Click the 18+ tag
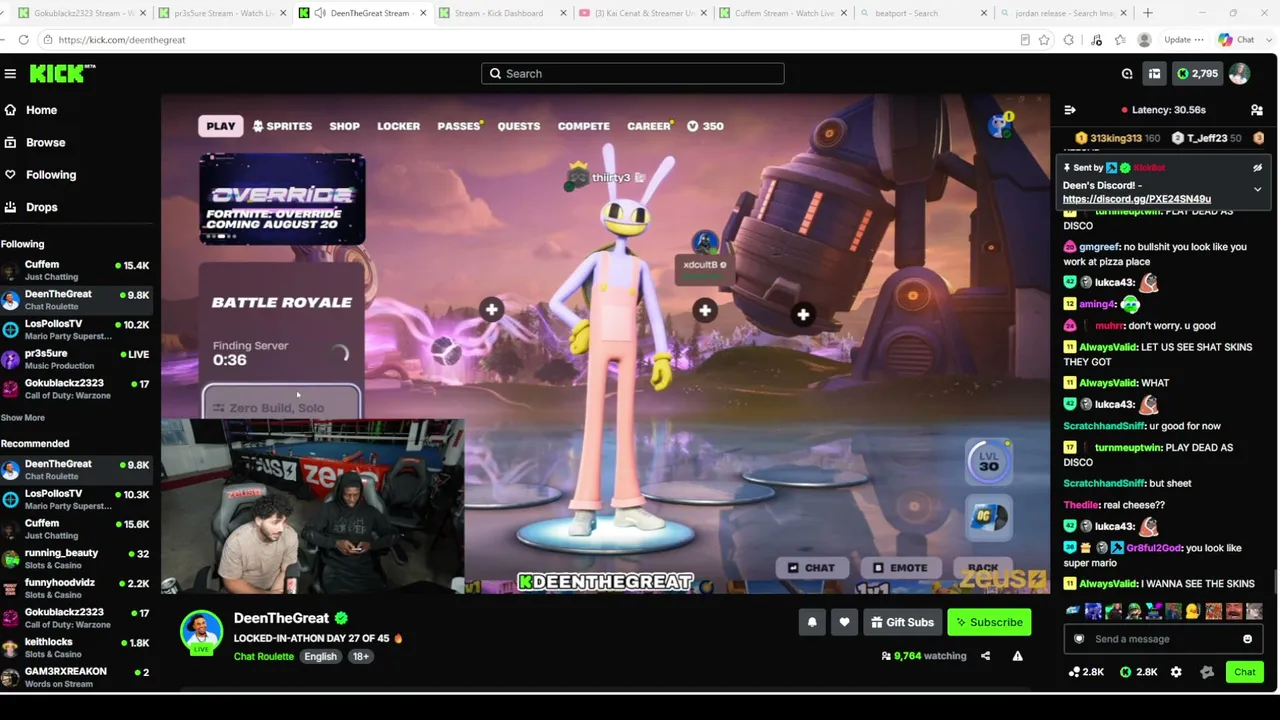The height and width of the screenshot is (720, 1280). 360,657
